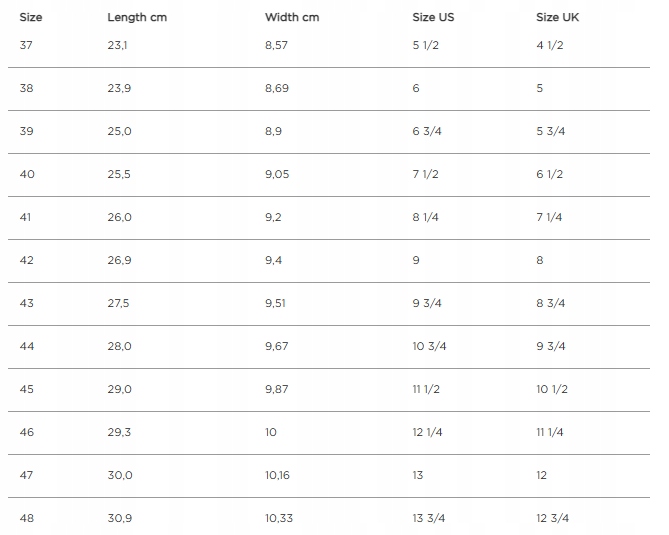
Task: Click the Size UK column header
Action: coord(557,17)
